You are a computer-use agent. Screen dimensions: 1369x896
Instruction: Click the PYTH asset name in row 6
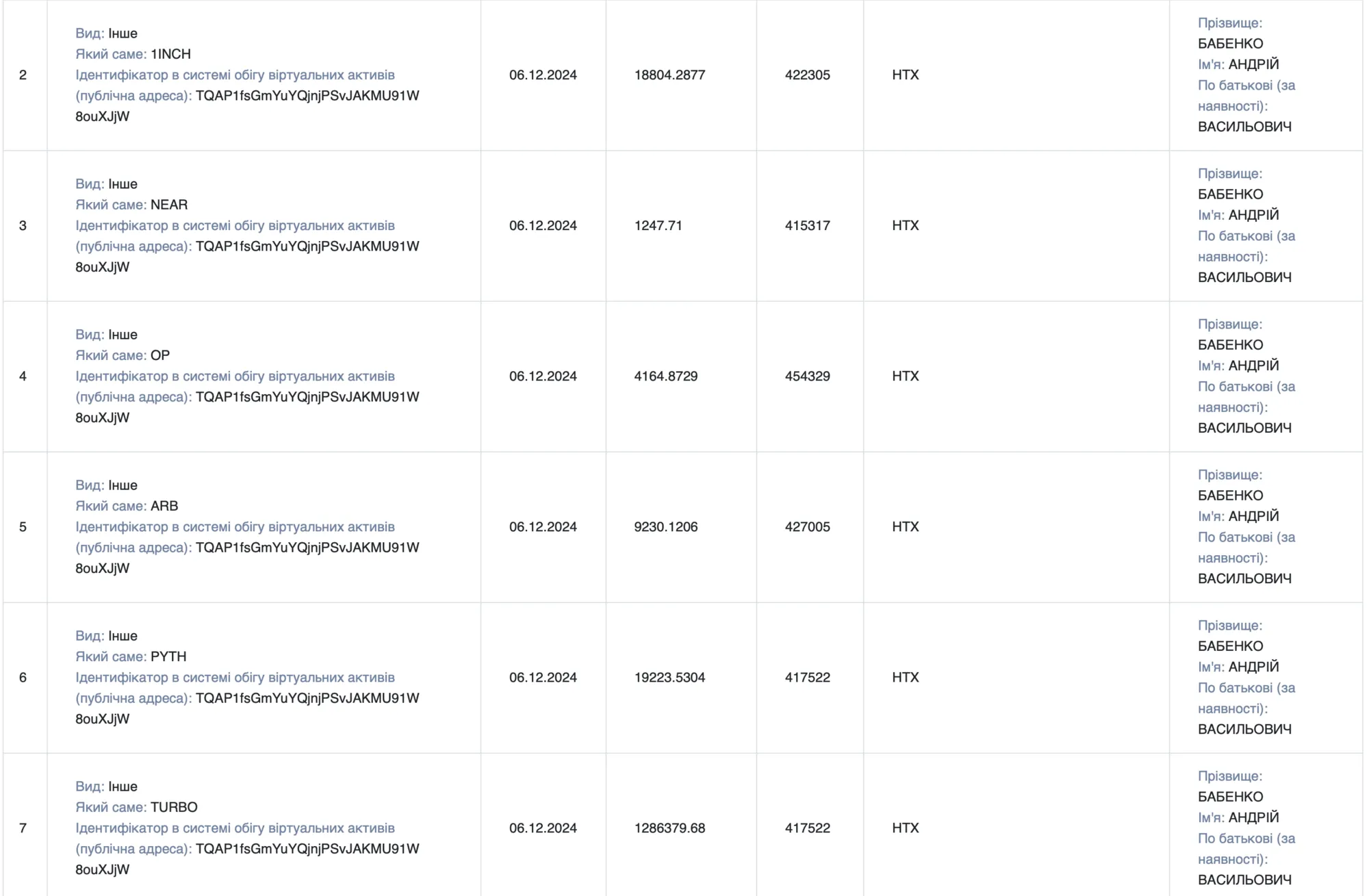click(x=168, y=656)
